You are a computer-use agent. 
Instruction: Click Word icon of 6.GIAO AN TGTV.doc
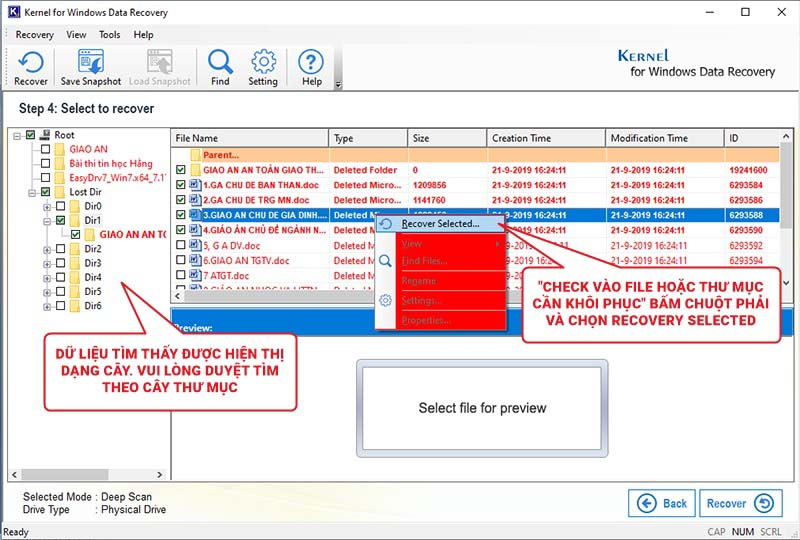[x=195, y=260]
